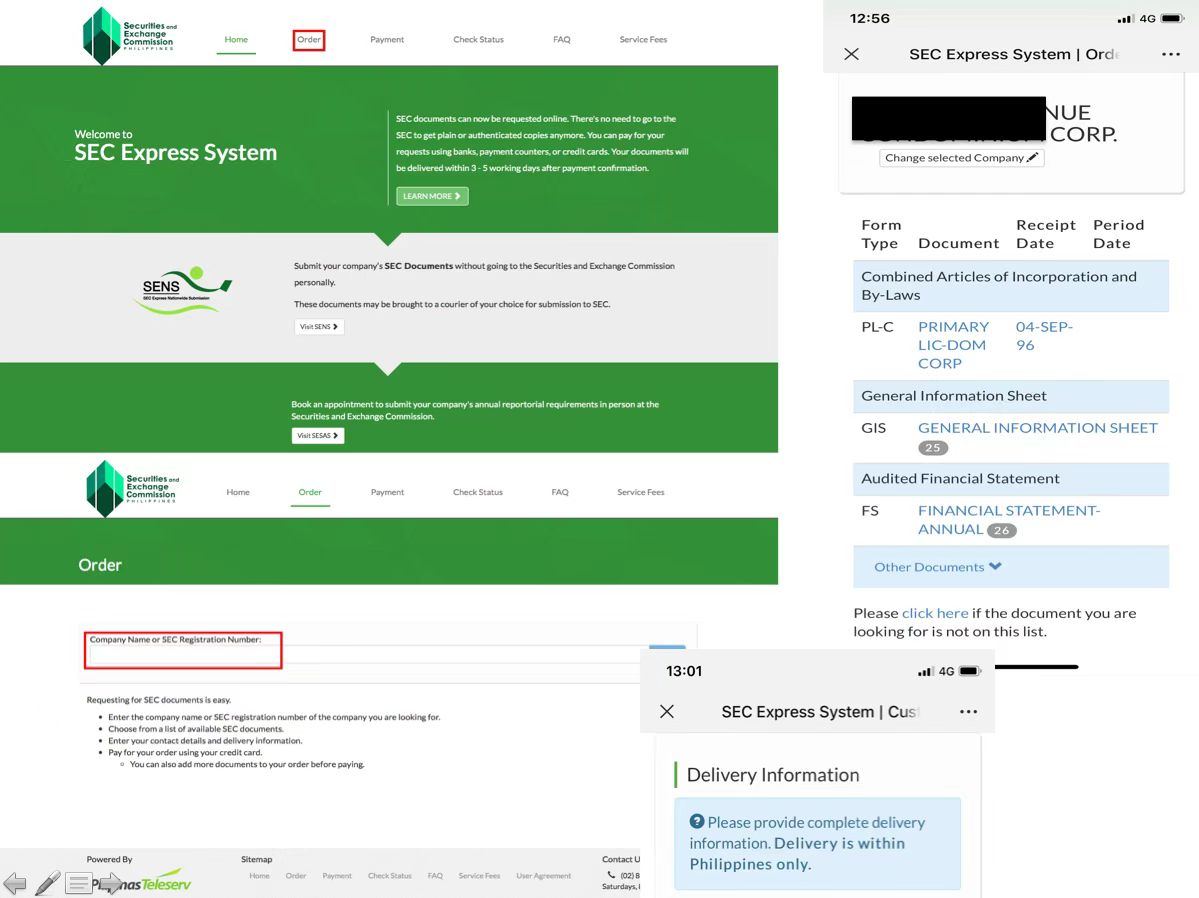The image size is (1199, 898).
Task: Open the Home tab in the Welcome page navigation
Action: coord(236,40)
